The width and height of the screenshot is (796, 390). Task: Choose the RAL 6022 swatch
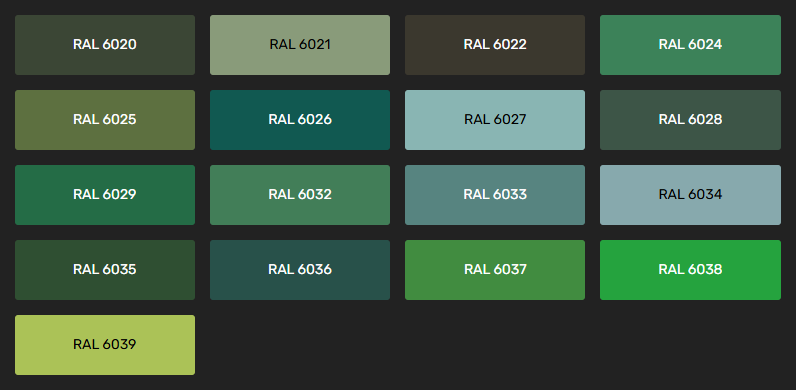tap(494, 45)
